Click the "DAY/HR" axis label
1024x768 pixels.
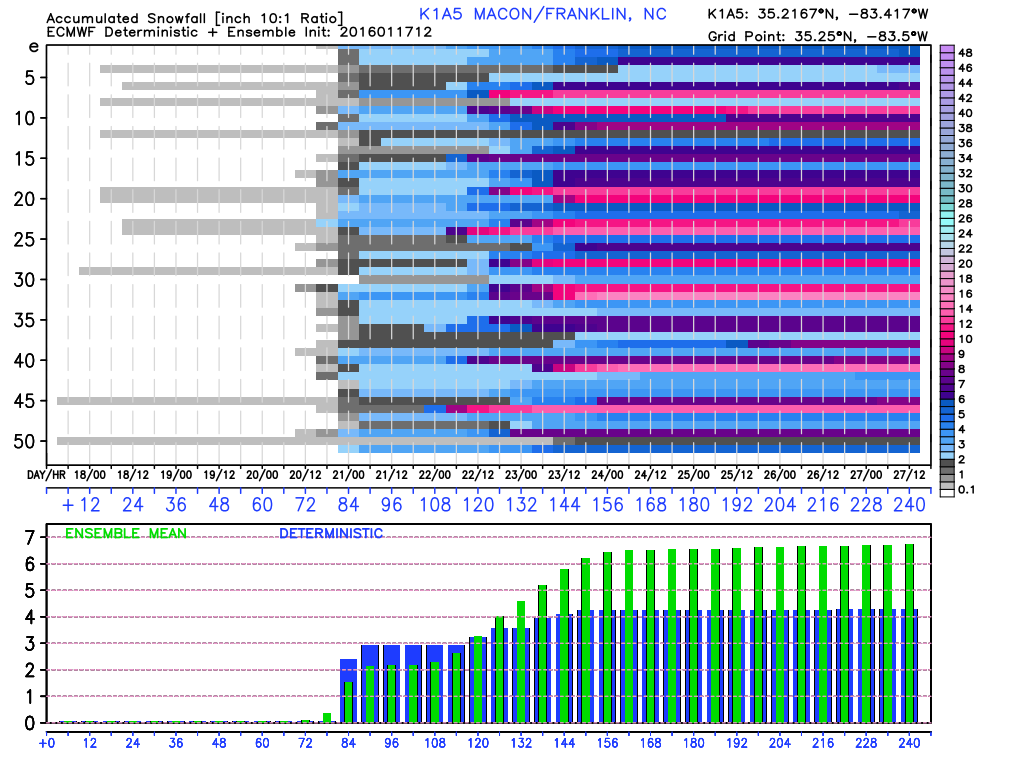pos(46,475)
